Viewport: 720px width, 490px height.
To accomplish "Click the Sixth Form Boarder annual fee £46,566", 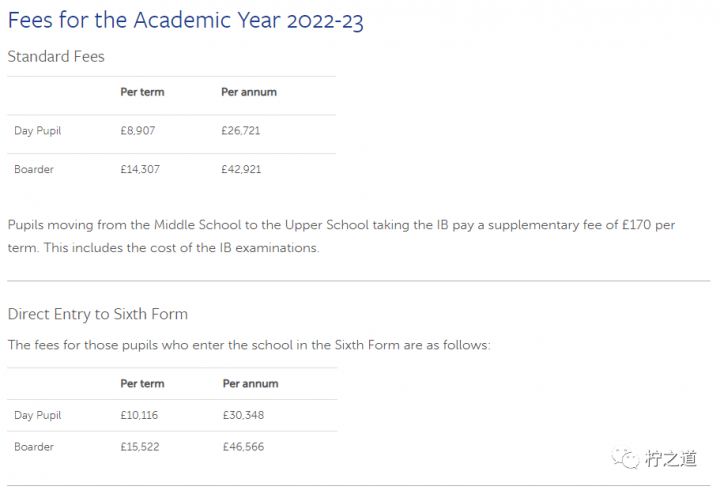I will [x=243, y=447].
